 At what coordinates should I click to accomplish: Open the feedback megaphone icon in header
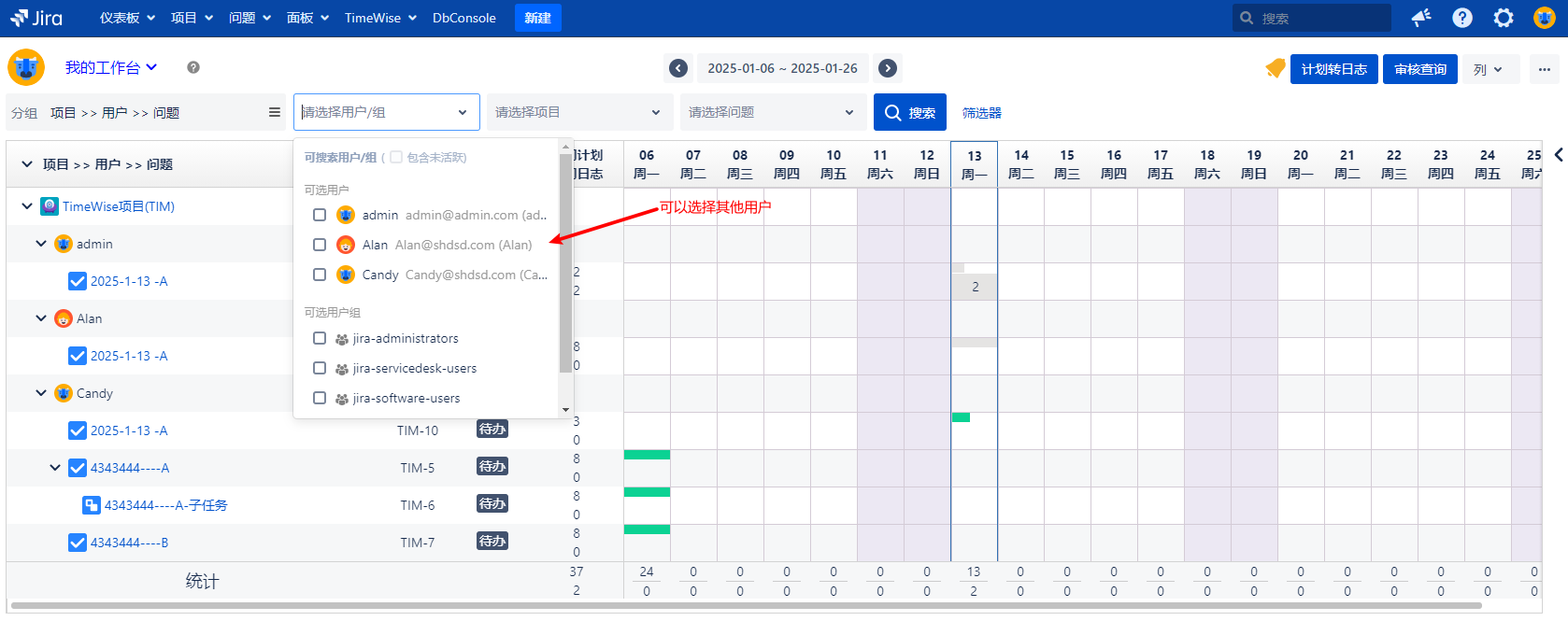(x=1421, y=18)
